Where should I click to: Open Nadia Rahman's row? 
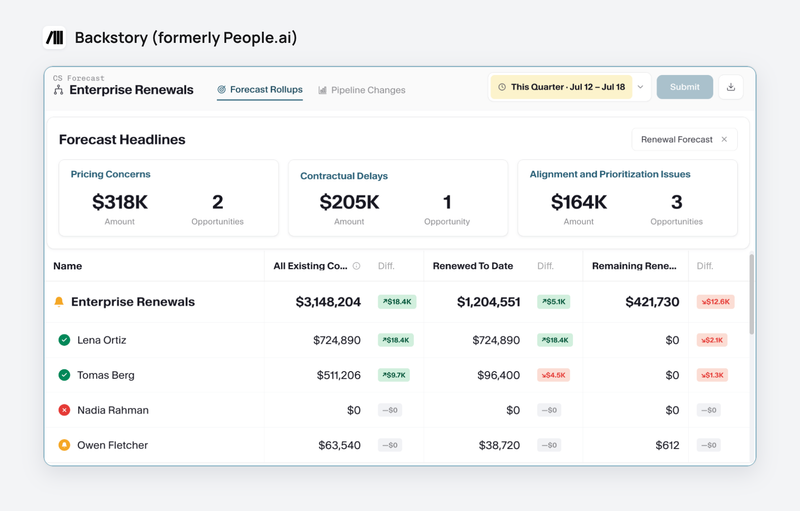point(397,411)
